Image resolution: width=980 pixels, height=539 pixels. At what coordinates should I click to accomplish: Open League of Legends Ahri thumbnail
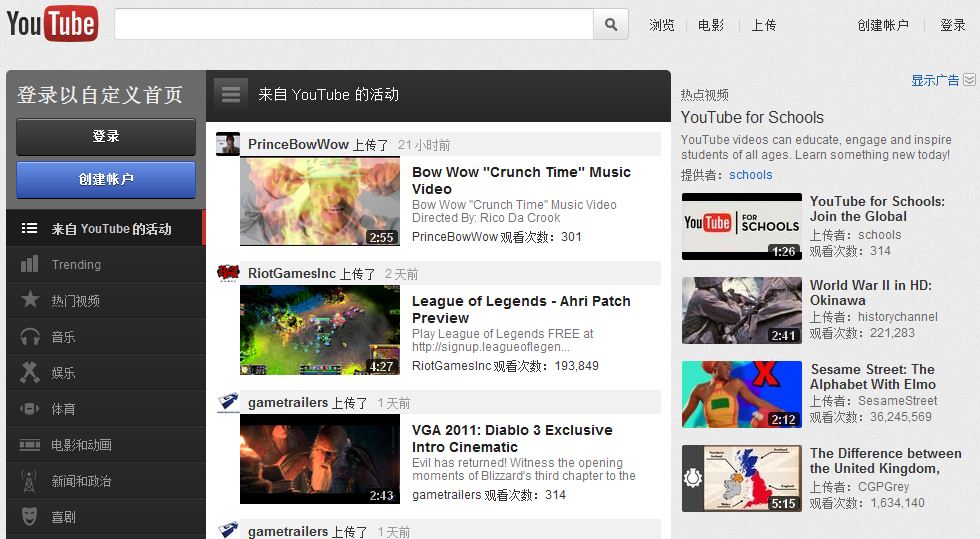pyautogui.click(x=319, y=330)
